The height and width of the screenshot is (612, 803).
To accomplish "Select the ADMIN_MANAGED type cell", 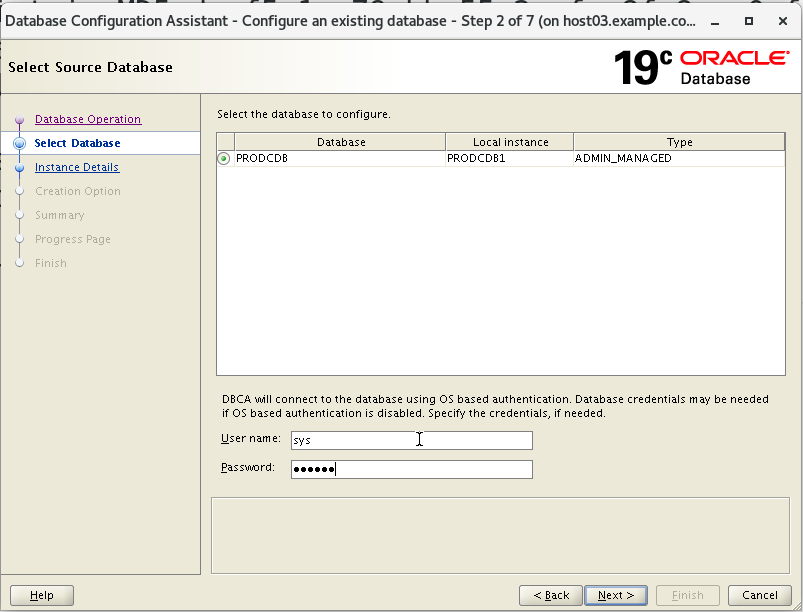I will coord(679,158).
